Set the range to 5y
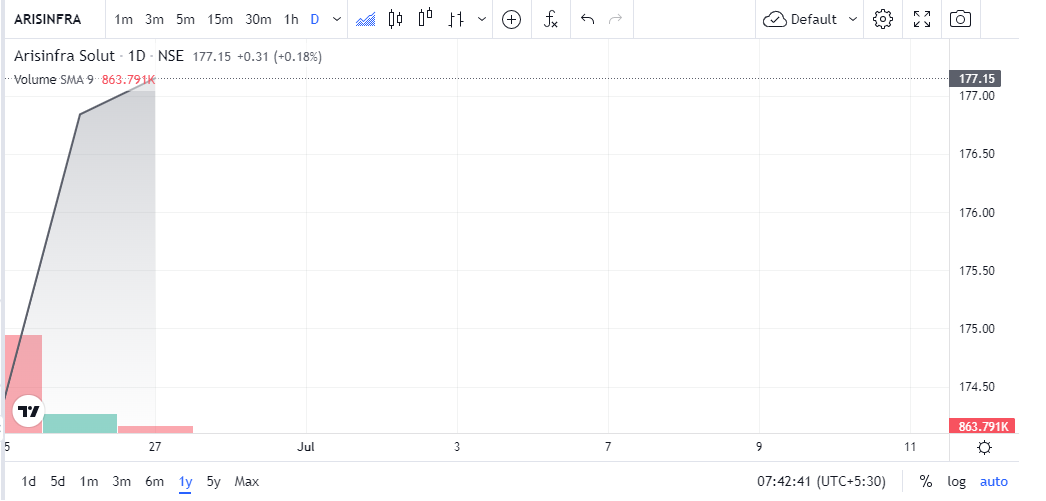Screen dimensions: 1046x501 [213, 481]
